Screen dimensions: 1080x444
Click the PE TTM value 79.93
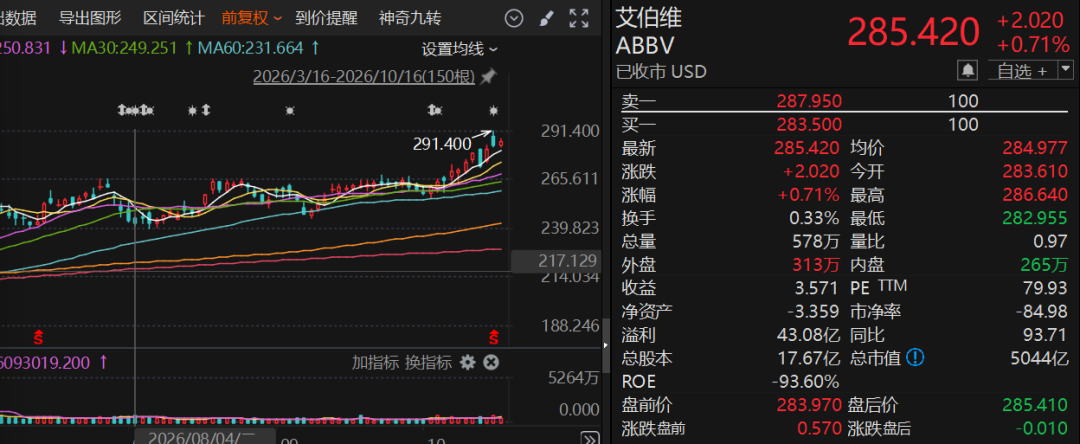coord(1046,288)
